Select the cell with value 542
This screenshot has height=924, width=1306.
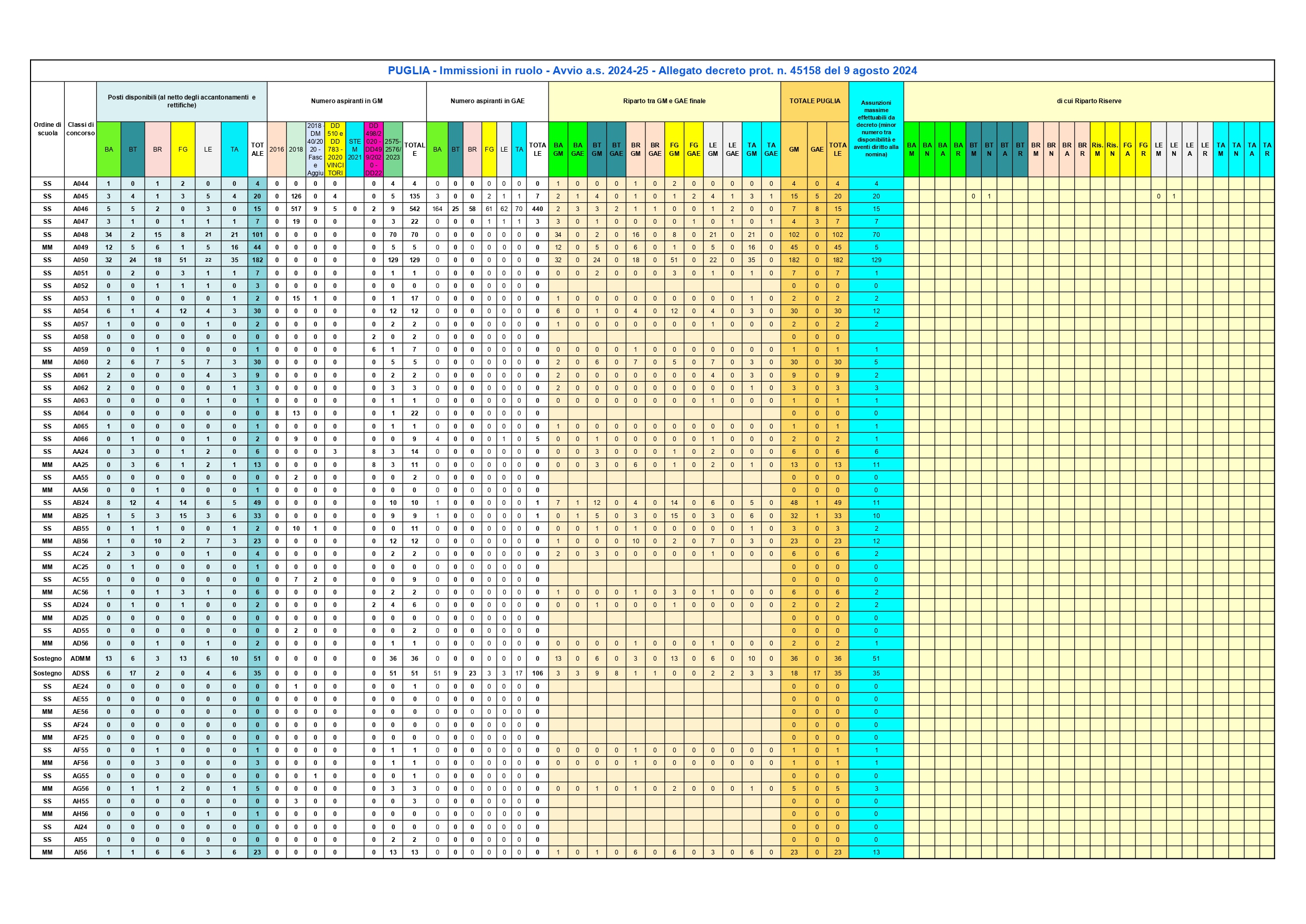pos(414,209)
